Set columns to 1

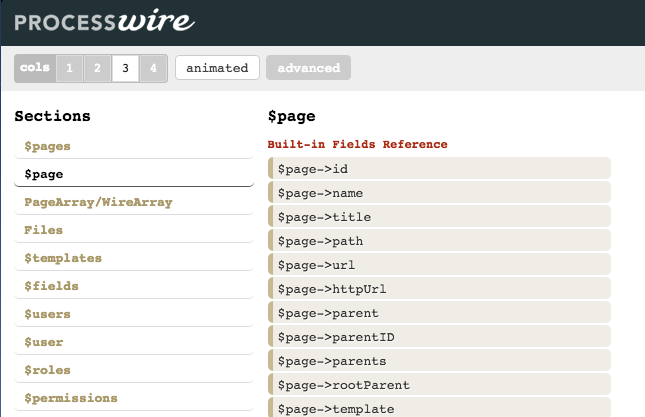70,68
